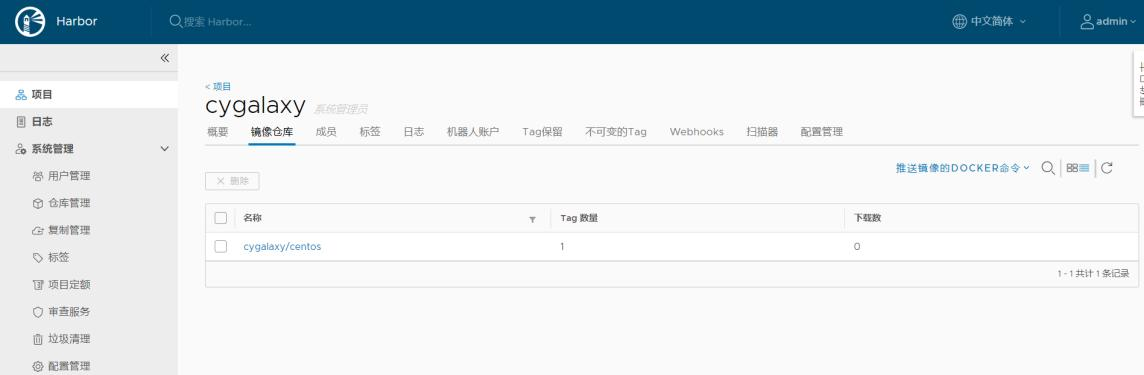Open the 概要 tab
Screen dimensions: 1144x375
point(217,132)
